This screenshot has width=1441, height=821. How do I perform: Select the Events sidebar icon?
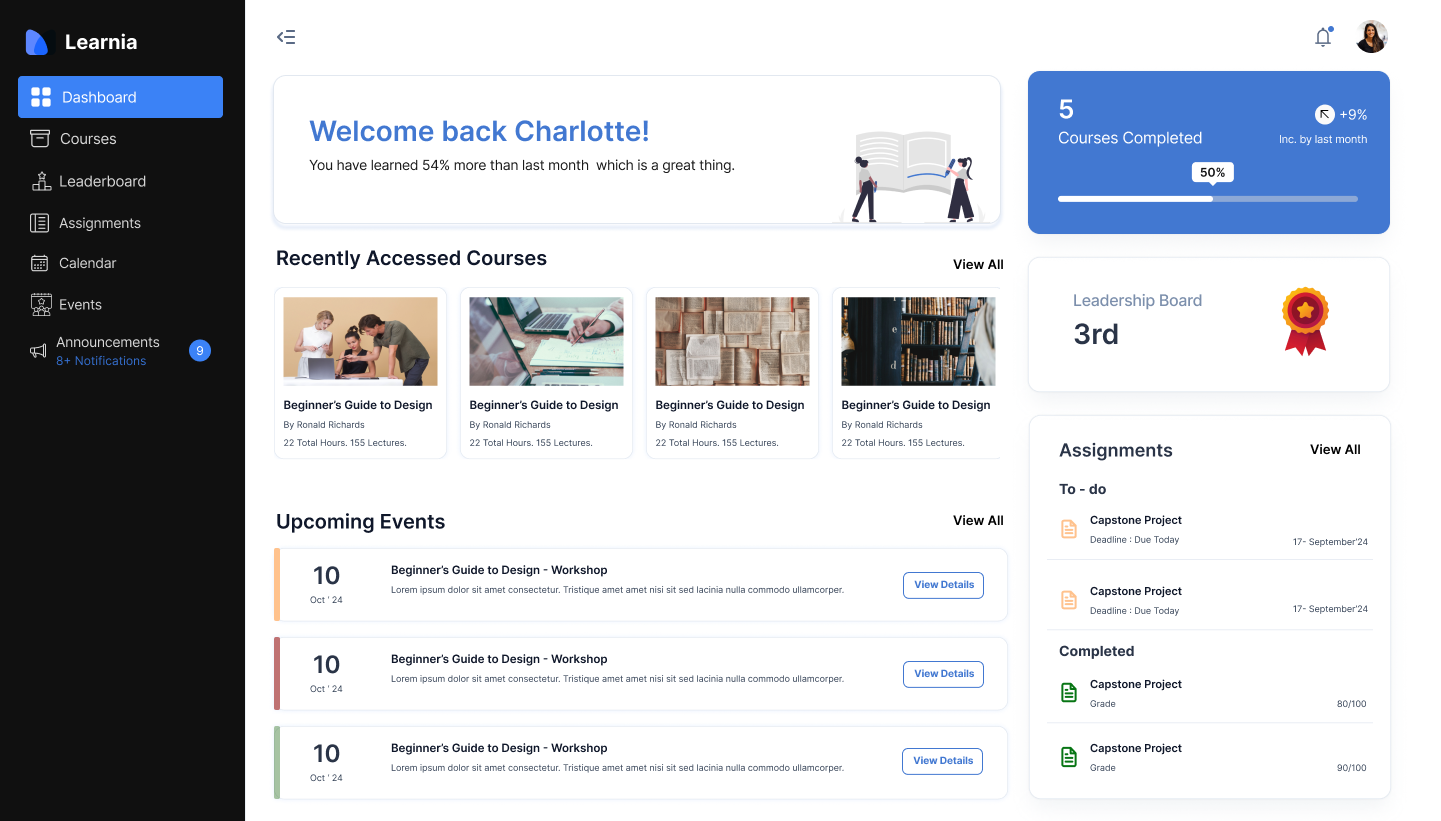(x=41, y=304)
